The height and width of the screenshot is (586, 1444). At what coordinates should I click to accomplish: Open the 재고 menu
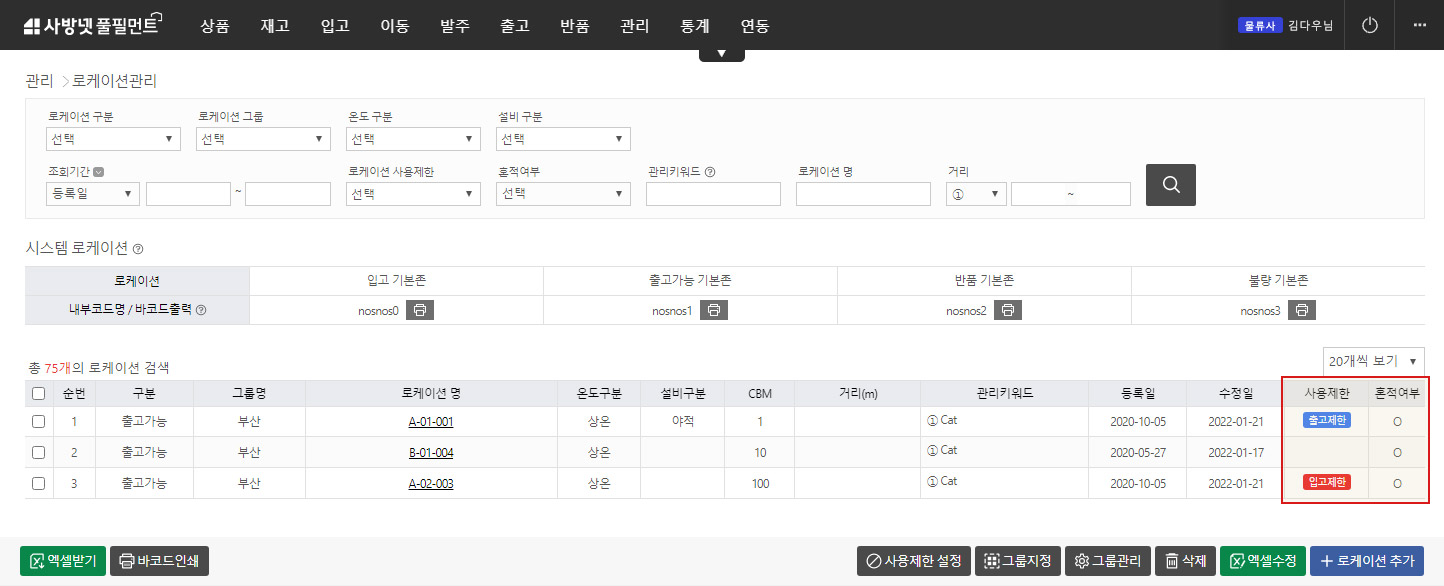pos(274,26)
